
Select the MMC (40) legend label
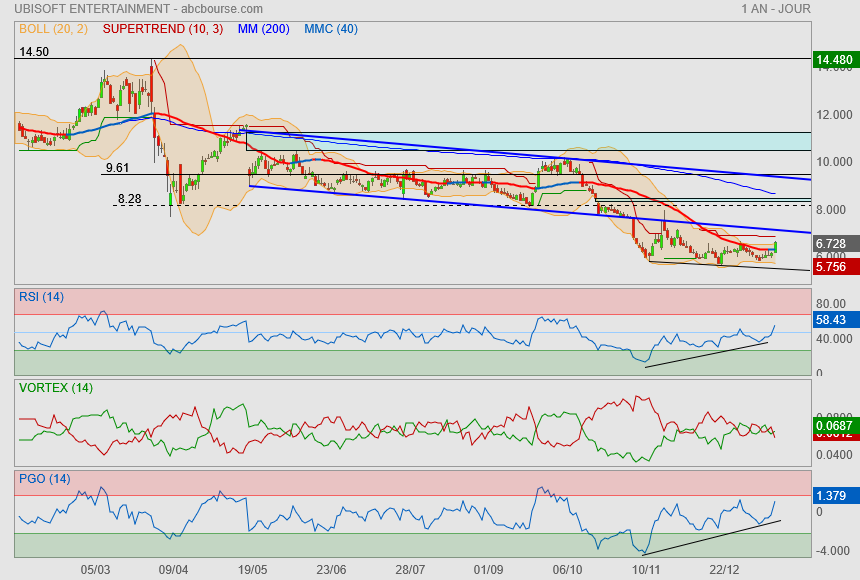(330, 29)
